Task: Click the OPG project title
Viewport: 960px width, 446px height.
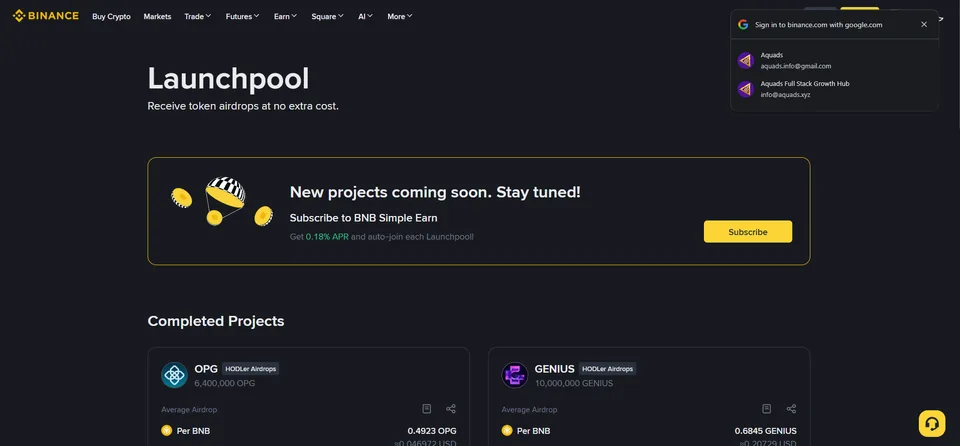Action: pyautogui.click(x=206, y=369)
